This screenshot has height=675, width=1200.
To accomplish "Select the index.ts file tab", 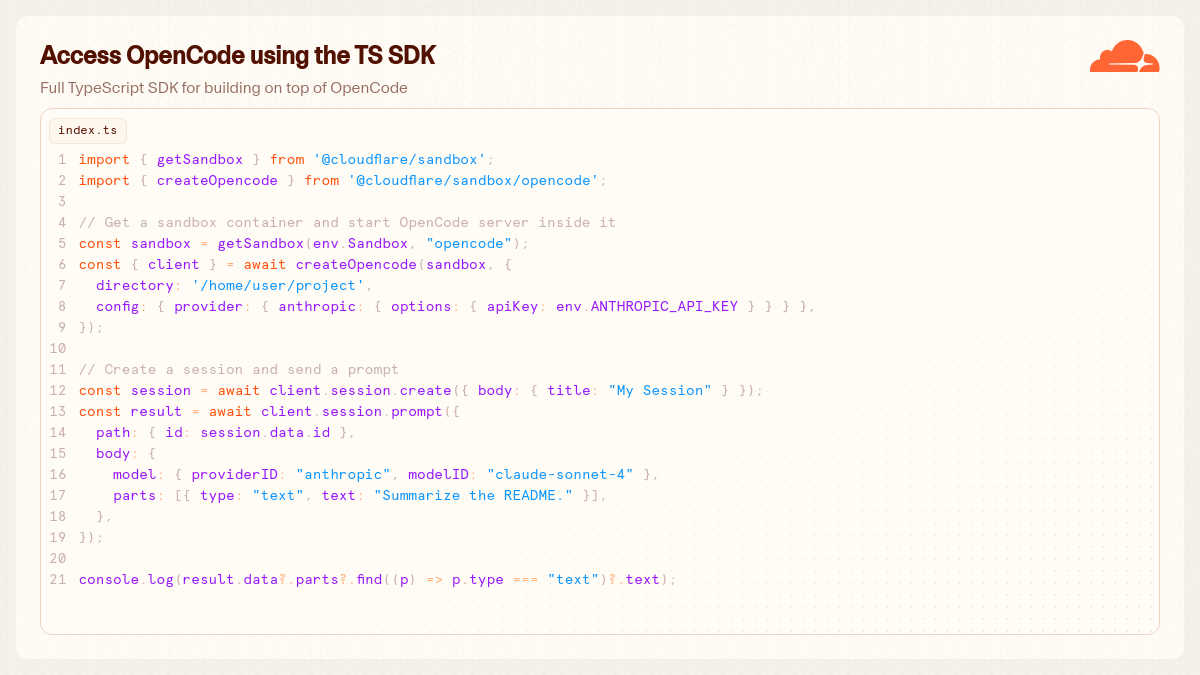I will click(88, 130).
